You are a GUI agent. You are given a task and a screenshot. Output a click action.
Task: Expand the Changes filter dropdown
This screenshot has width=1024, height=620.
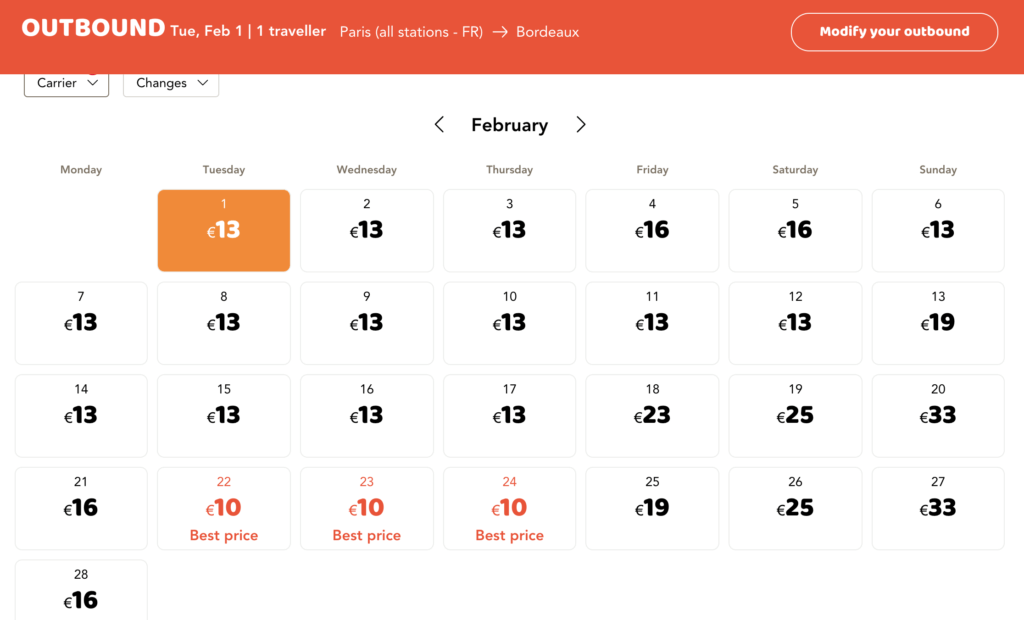click(x=171, y=83)
